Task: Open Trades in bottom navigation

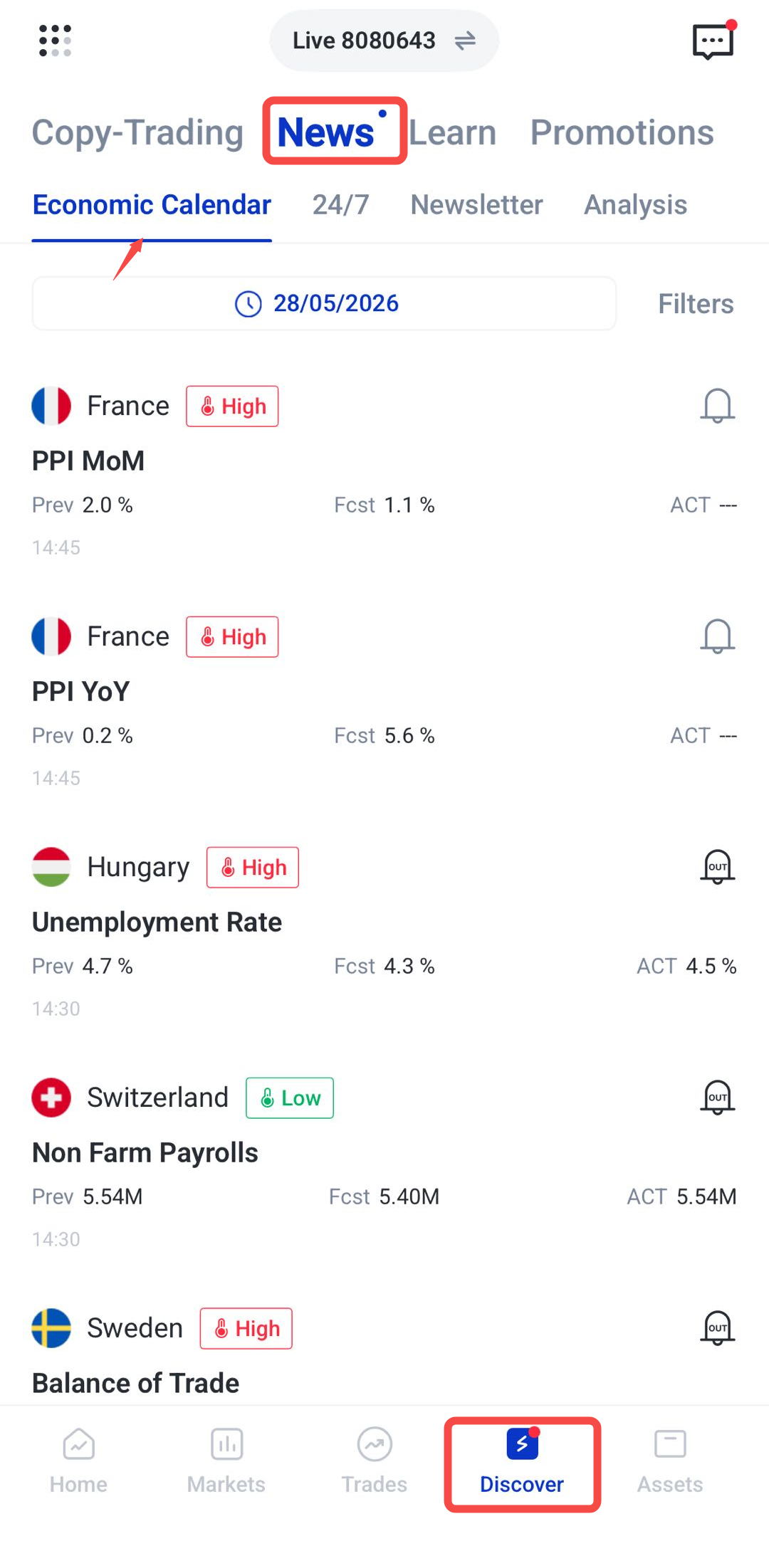Action: (x=375, y=1461)
